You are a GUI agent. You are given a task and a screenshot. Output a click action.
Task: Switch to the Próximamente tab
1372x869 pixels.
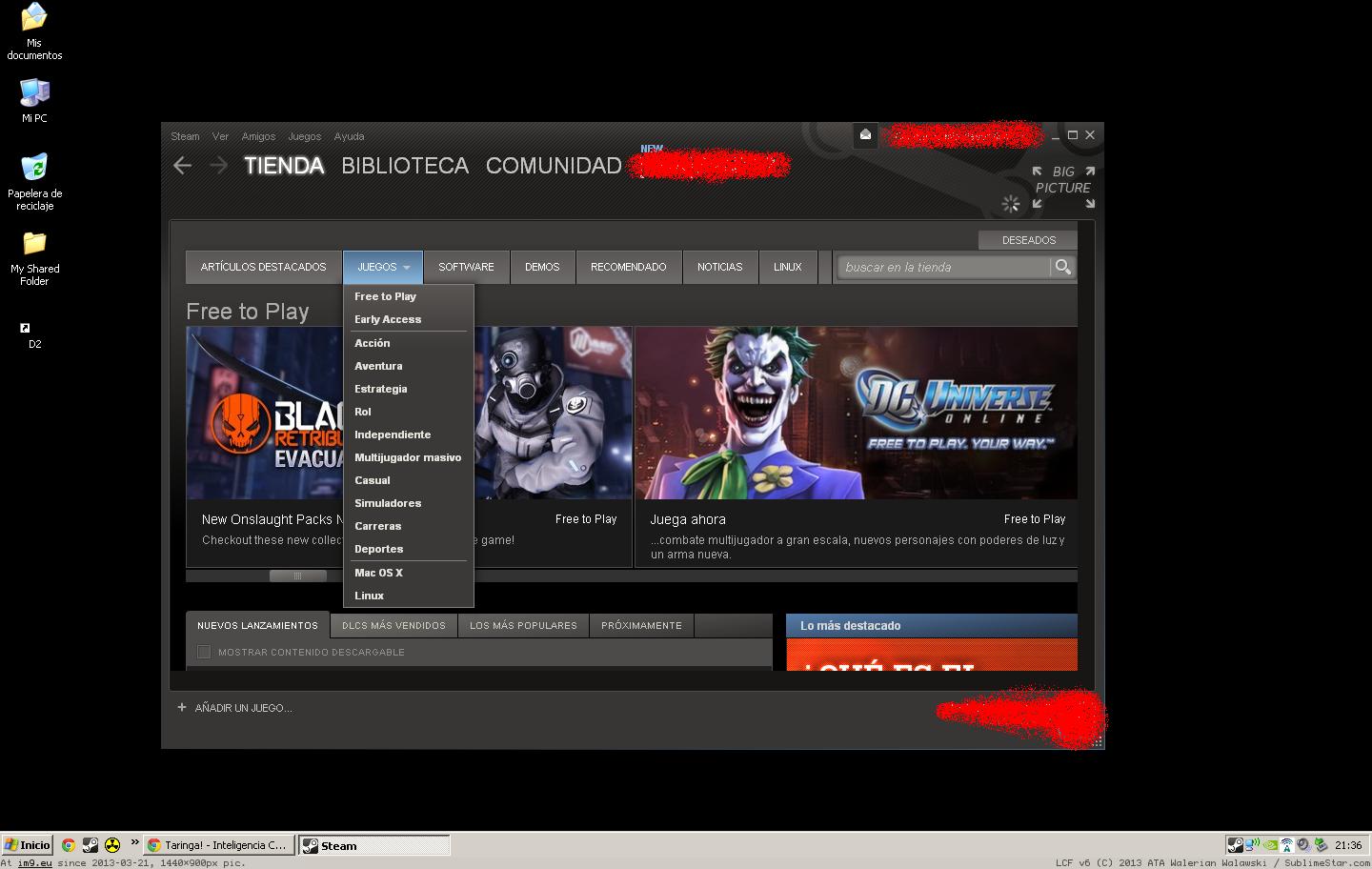click(641, 625)
